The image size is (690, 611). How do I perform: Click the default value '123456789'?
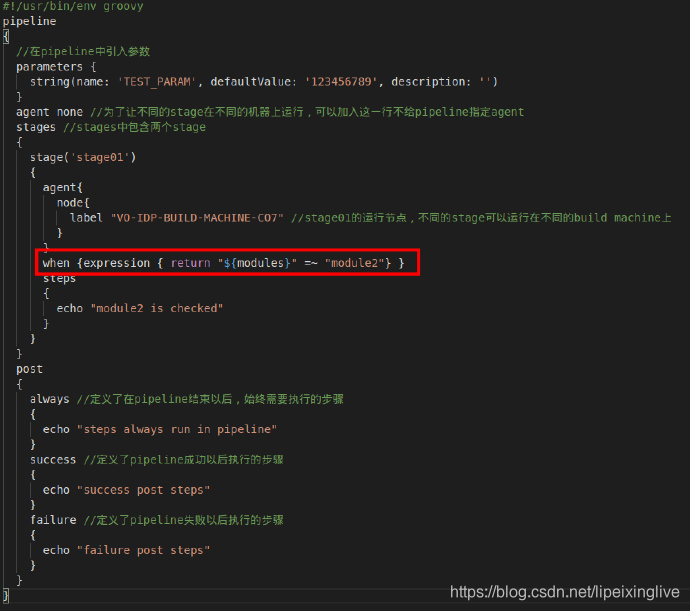point(341,82)
